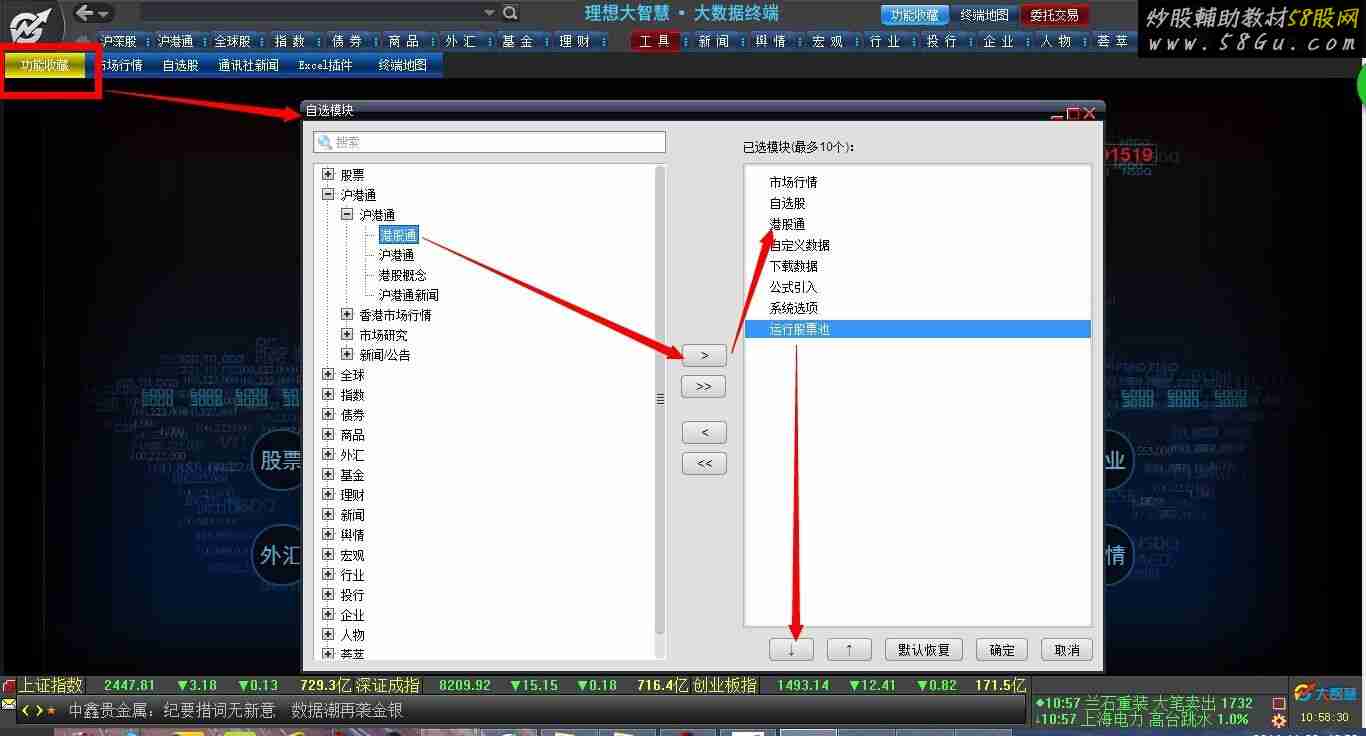Select the red 工具 menu

click(x=655, y=41)
